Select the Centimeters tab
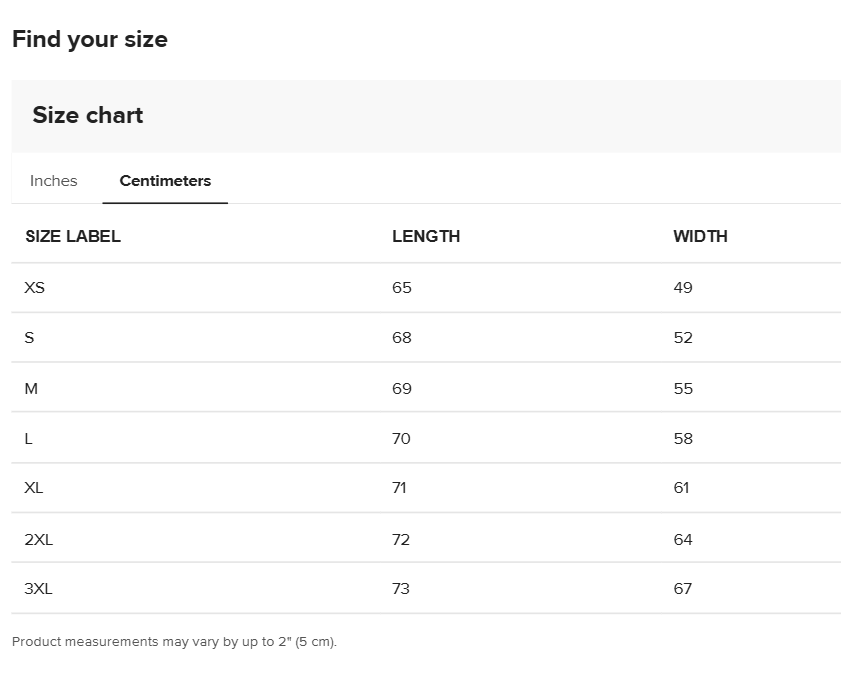The image size is (841, 690). click(x=165, y=181)
